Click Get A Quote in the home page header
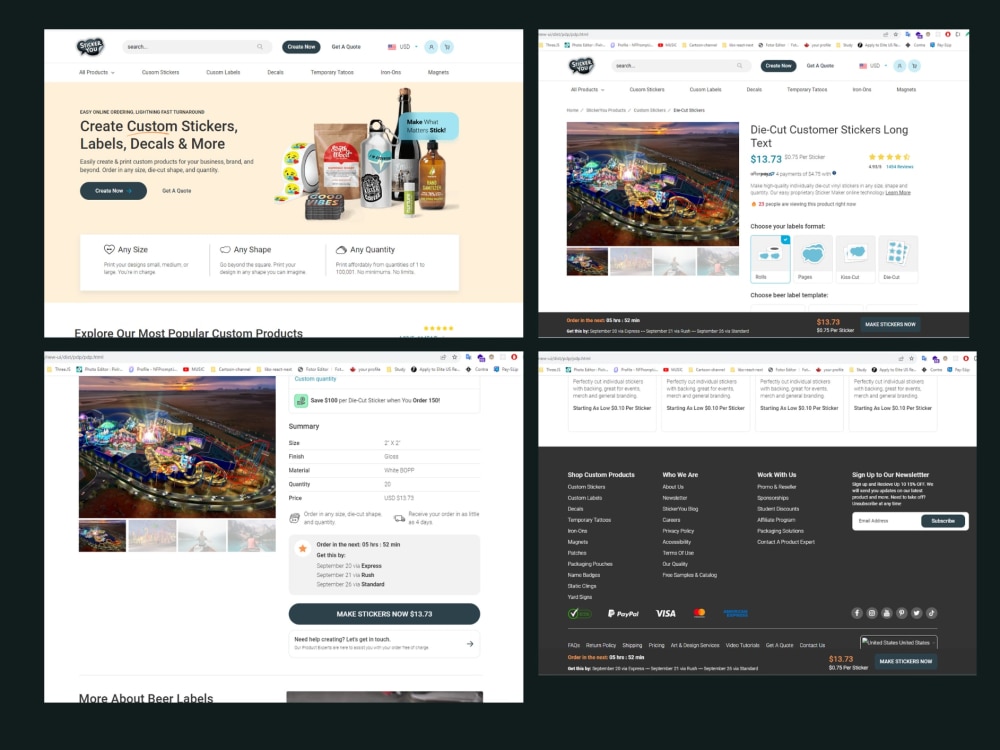The height and width of the screenshot is (750, 1000). (x=346, y=47)
